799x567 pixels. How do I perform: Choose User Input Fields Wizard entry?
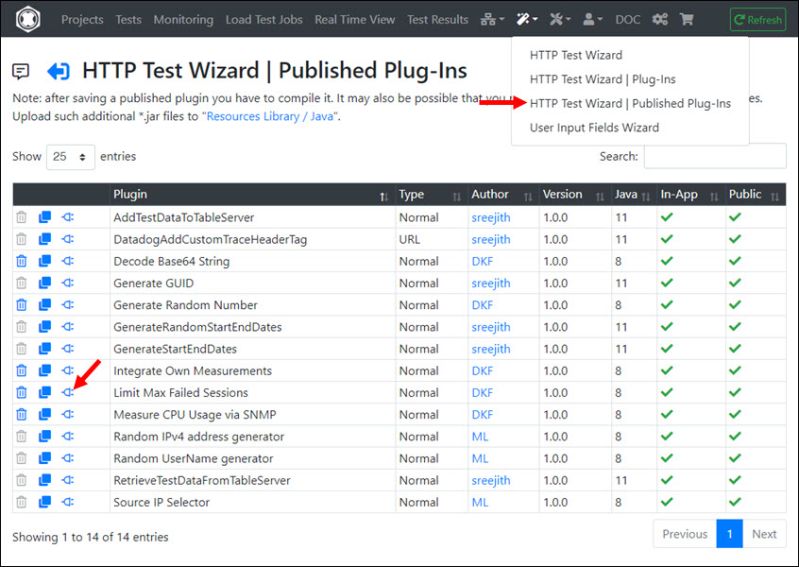click(x=594, y=128)
